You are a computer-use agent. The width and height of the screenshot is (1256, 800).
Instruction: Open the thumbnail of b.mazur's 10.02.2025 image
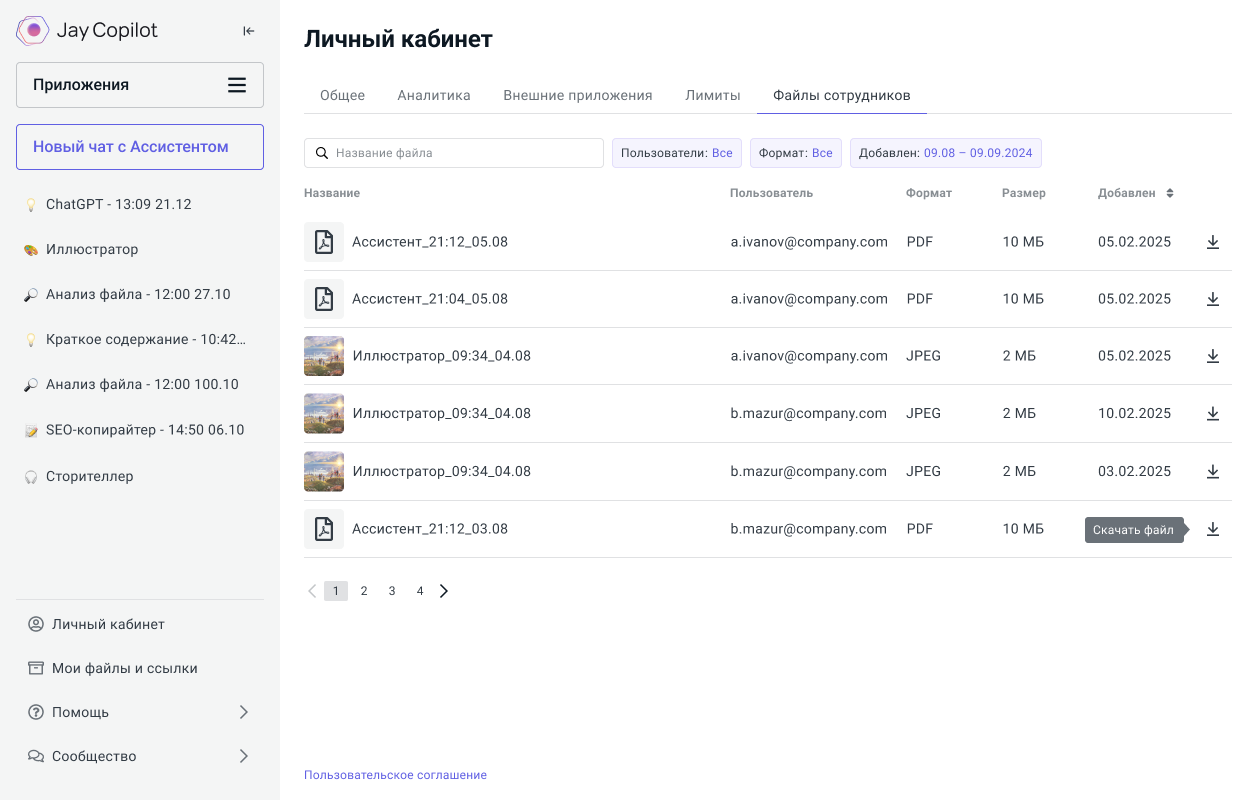(324, 413)
